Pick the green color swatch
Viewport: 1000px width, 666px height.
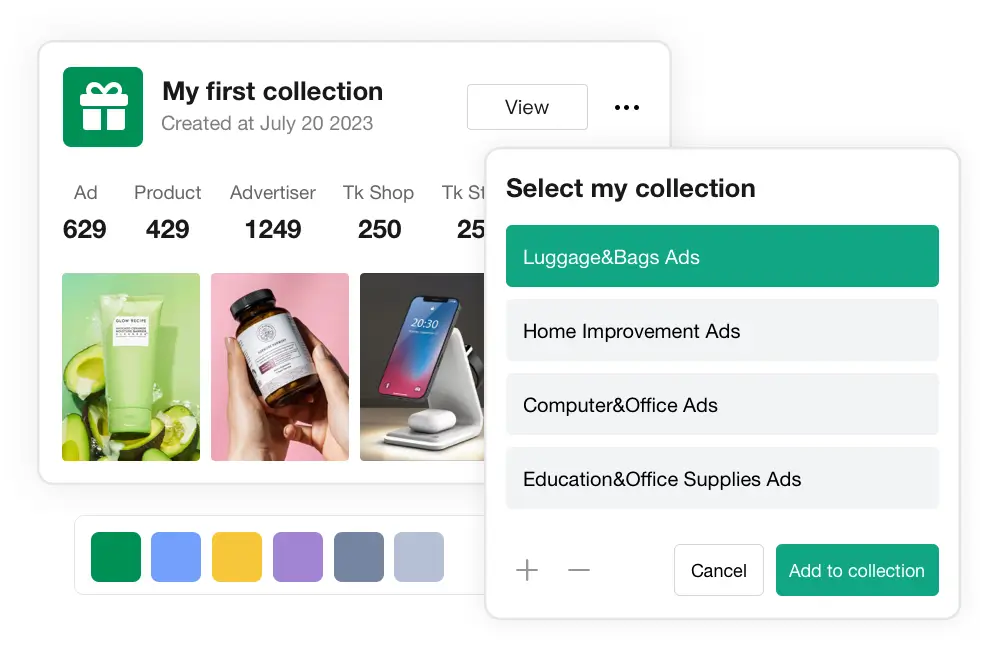(x=116, y=557)
